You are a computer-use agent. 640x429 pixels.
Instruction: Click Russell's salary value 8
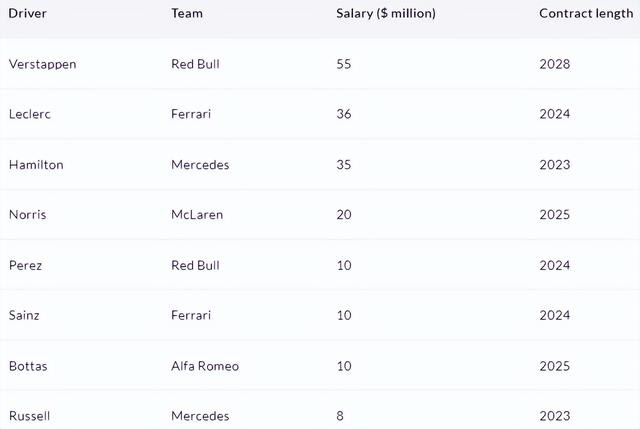(x=341, y=416)
